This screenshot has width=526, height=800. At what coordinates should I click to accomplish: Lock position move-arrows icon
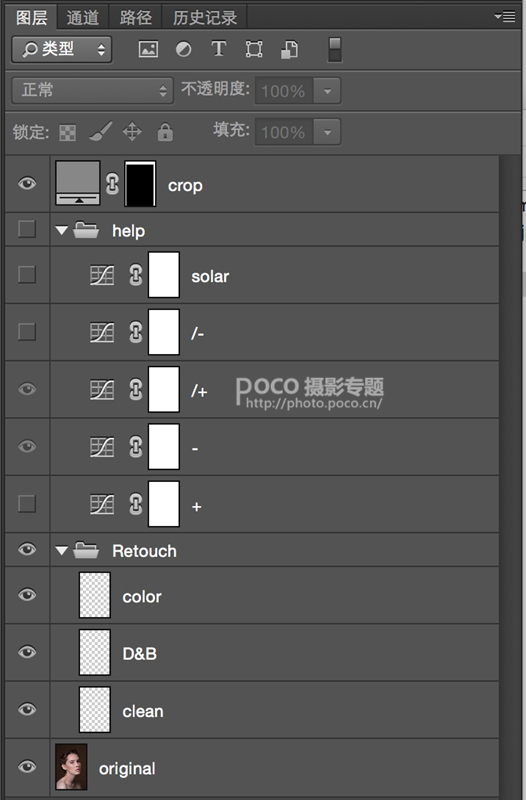point(132,132)
